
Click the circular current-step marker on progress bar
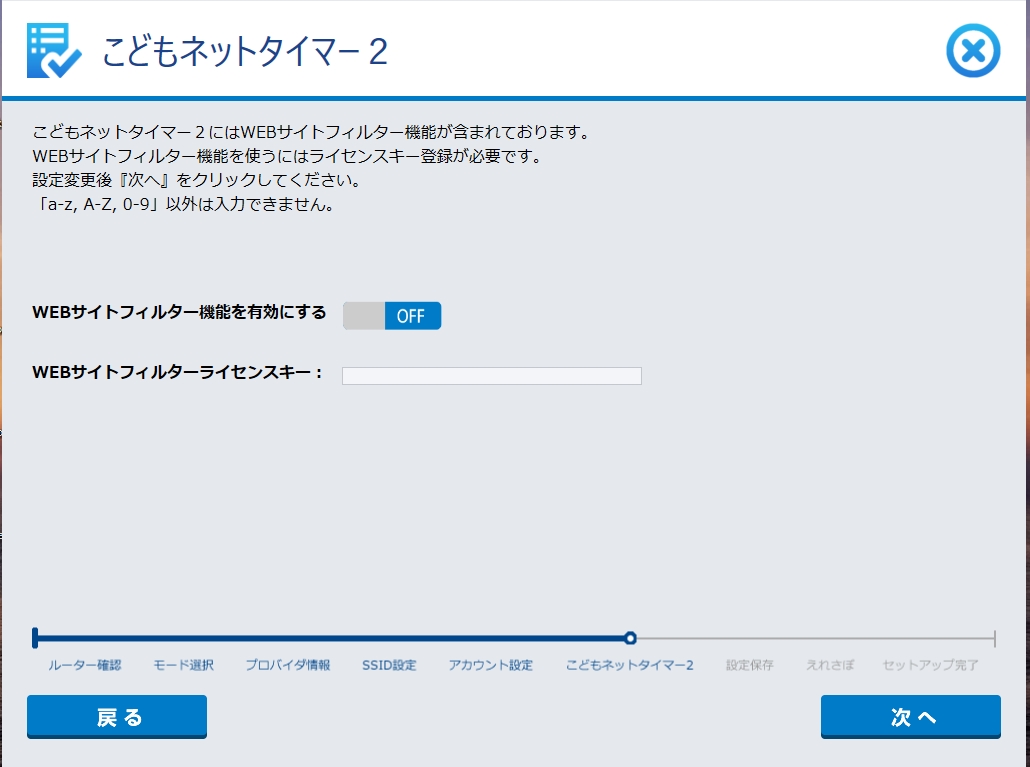point(630,638)
